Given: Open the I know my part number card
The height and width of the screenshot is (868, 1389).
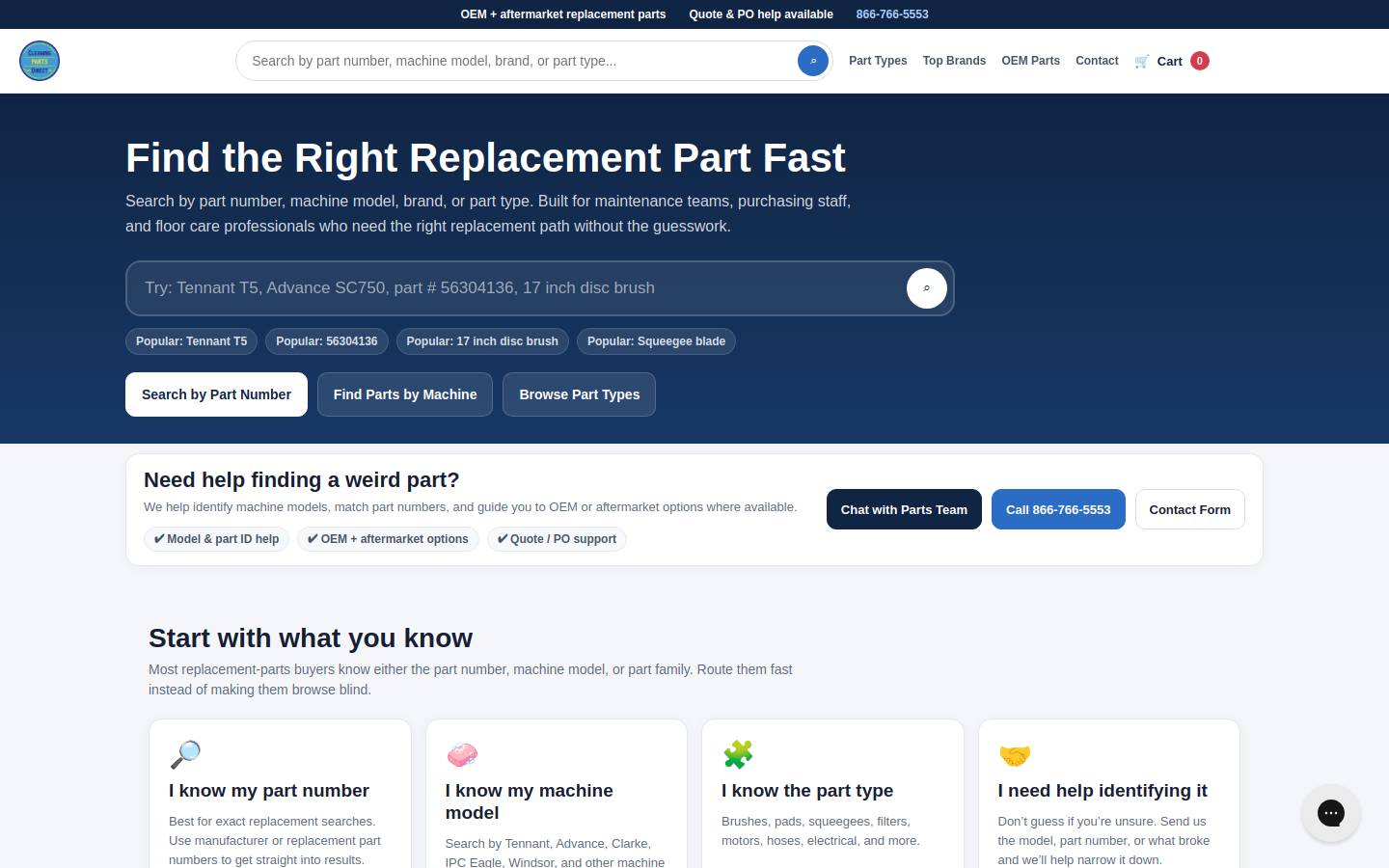Looking at the screenshot, I should tap(280, 794).
